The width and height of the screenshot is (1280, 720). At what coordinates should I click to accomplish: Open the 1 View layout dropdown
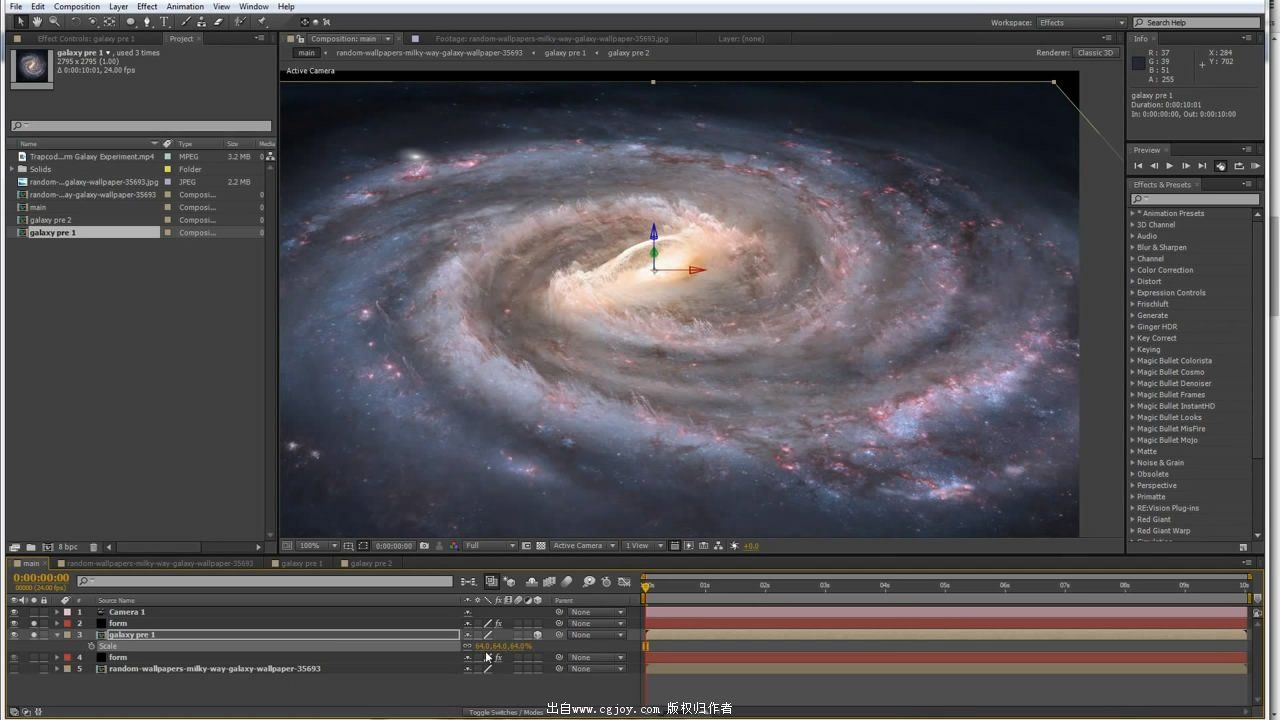click(643, 546)
